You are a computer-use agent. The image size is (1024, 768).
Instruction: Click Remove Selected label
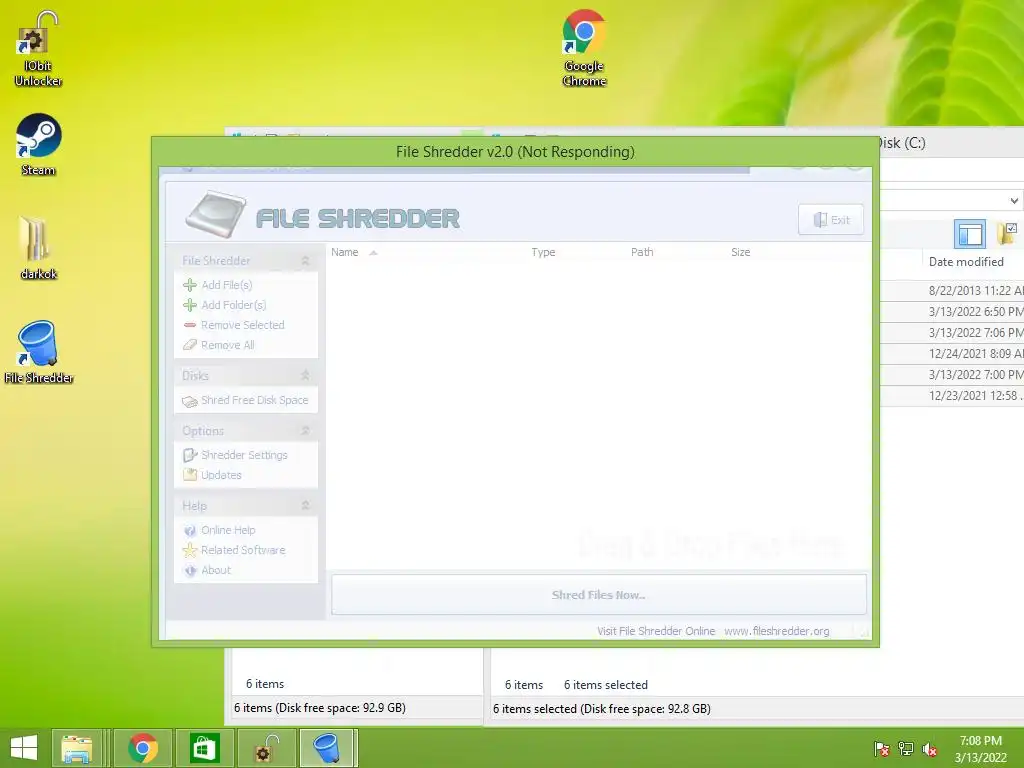[x=243, y=325]
